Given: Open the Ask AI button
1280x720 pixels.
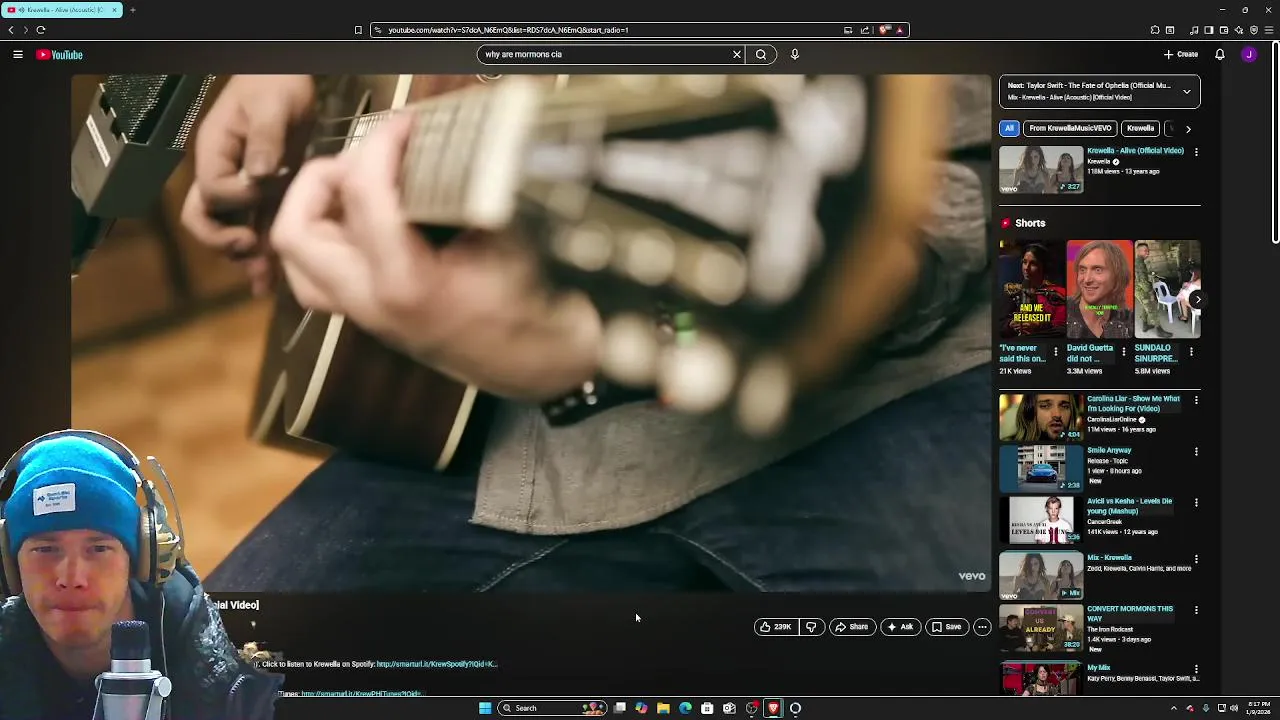Looking at the screenshot, I should 900,627.
